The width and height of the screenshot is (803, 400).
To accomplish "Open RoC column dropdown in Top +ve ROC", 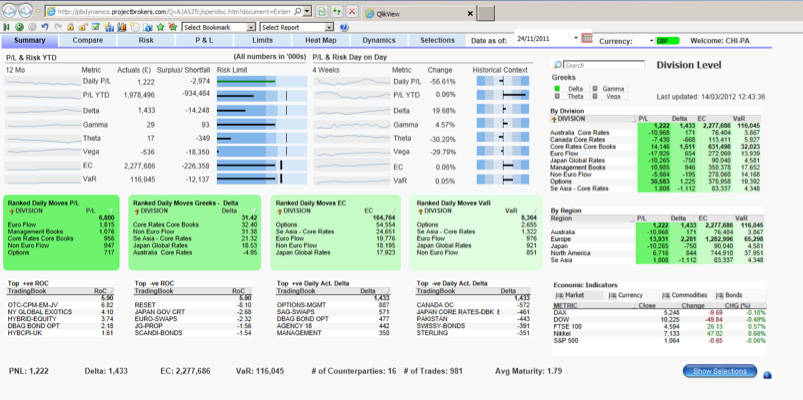I will (111, 290).
